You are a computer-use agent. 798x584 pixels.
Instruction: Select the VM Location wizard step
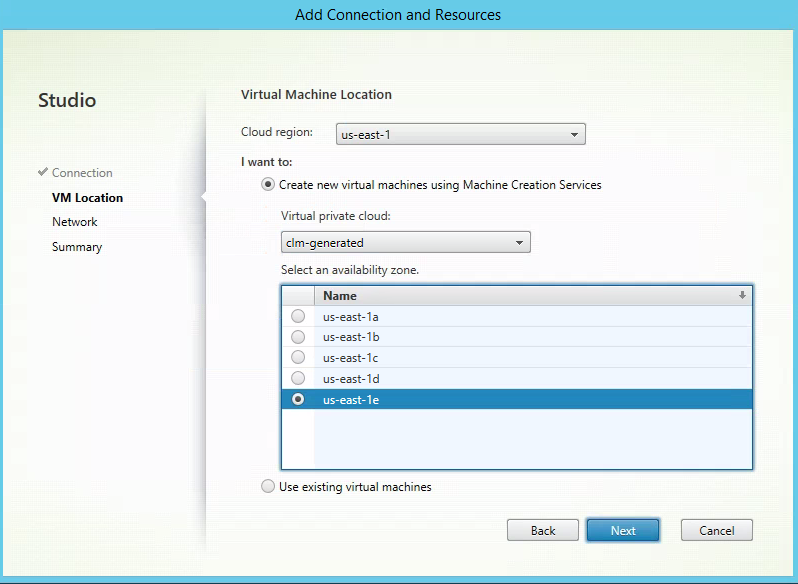click(x=87, y=198)
